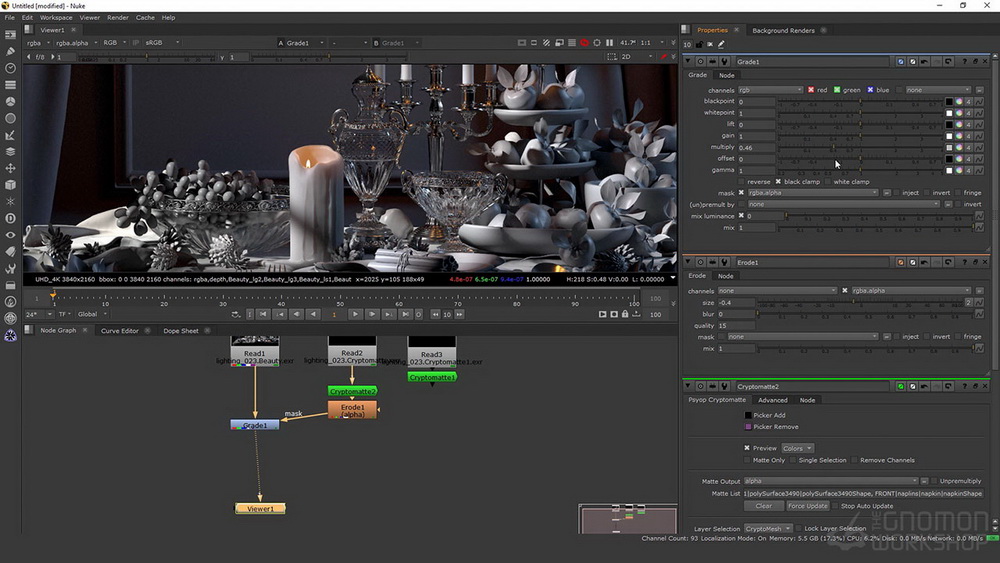The height and width of the screenshot is (563, 1000).
Task: Click the multiply slider in Grade1
Action: click(860, 147)
